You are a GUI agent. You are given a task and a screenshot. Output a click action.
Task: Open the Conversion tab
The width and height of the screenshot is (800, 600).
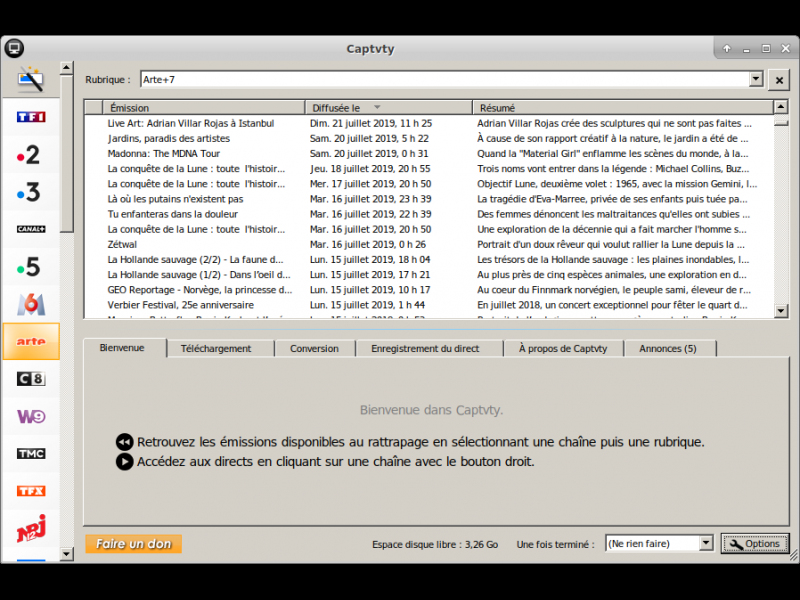coord(314,348)
